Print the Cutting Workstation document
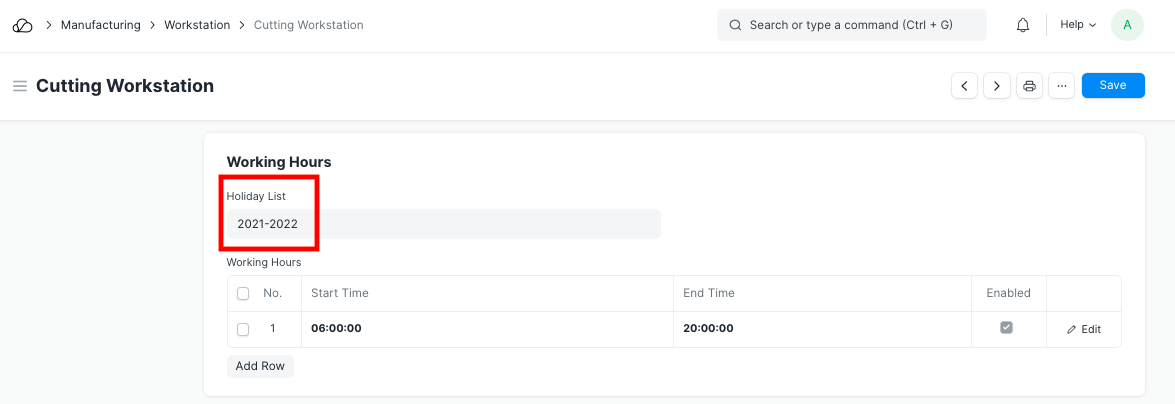Viewport: 1175px width, 404px height. 1030,86
